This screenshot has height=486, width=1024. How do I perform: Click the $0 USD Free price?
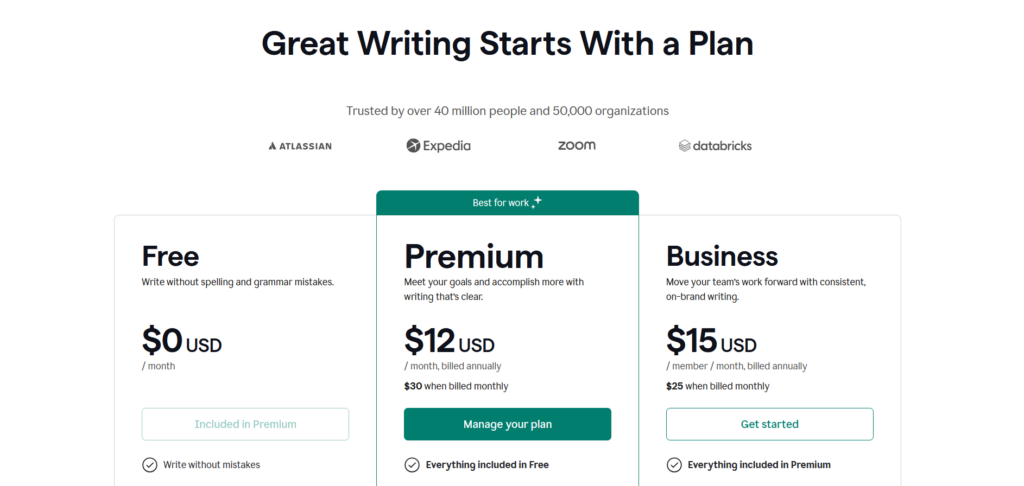tap(181, 342)
